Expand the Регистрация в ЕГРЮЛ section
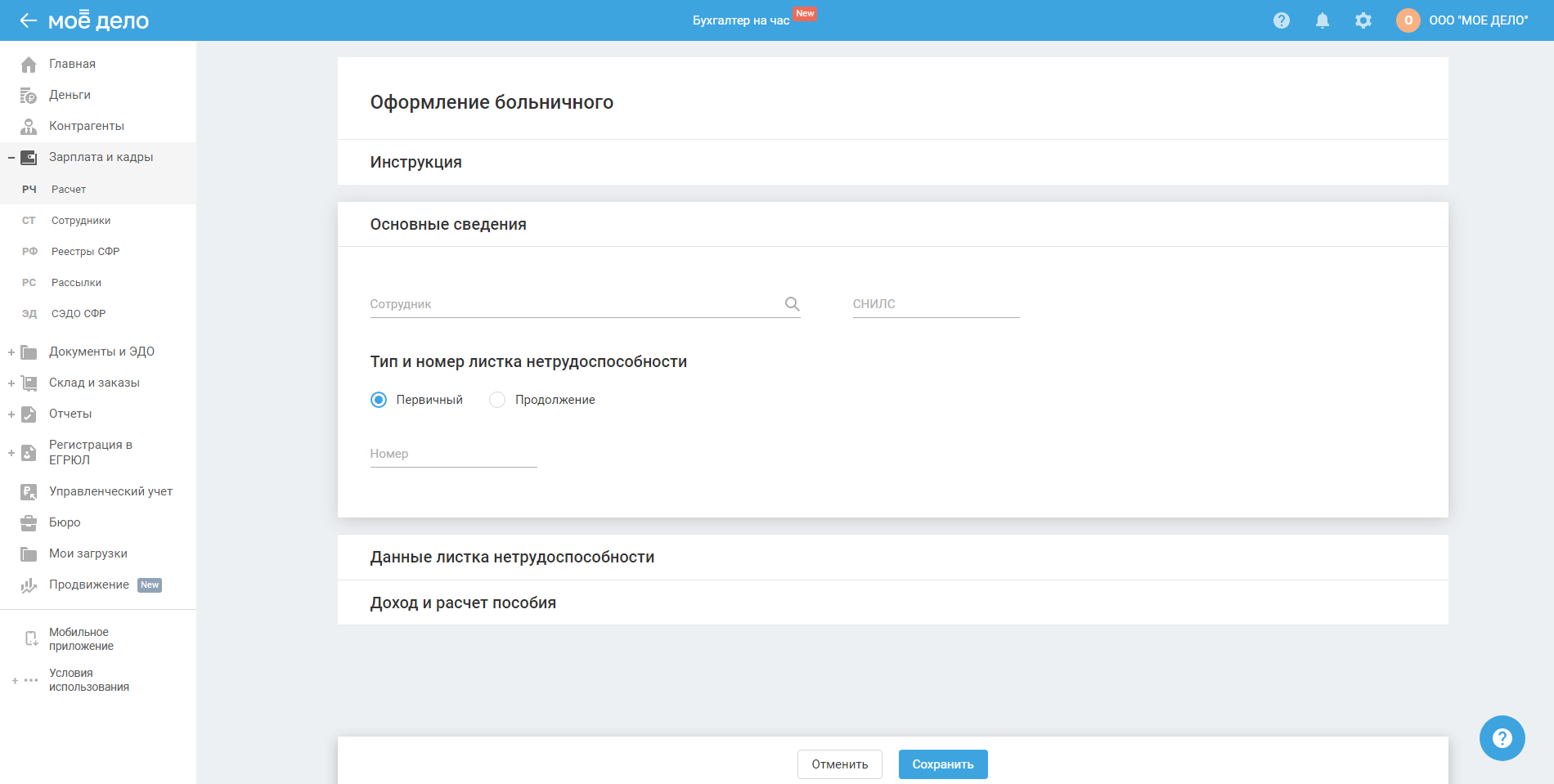1554x784 pixels. [11, 453]
